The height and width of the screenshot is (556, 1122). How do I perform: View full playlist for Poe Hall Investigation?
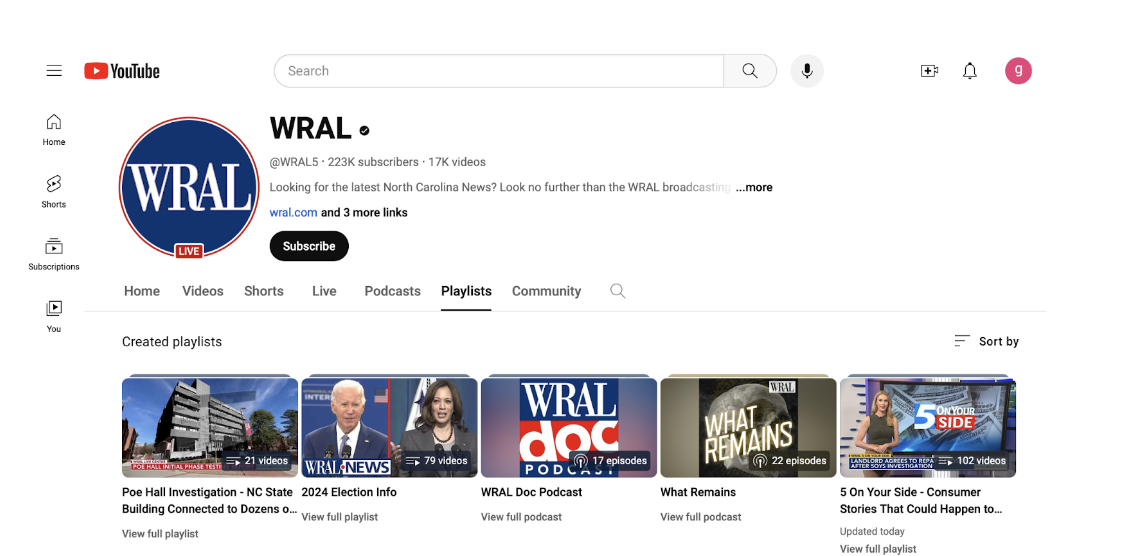(x=160, y=534)
